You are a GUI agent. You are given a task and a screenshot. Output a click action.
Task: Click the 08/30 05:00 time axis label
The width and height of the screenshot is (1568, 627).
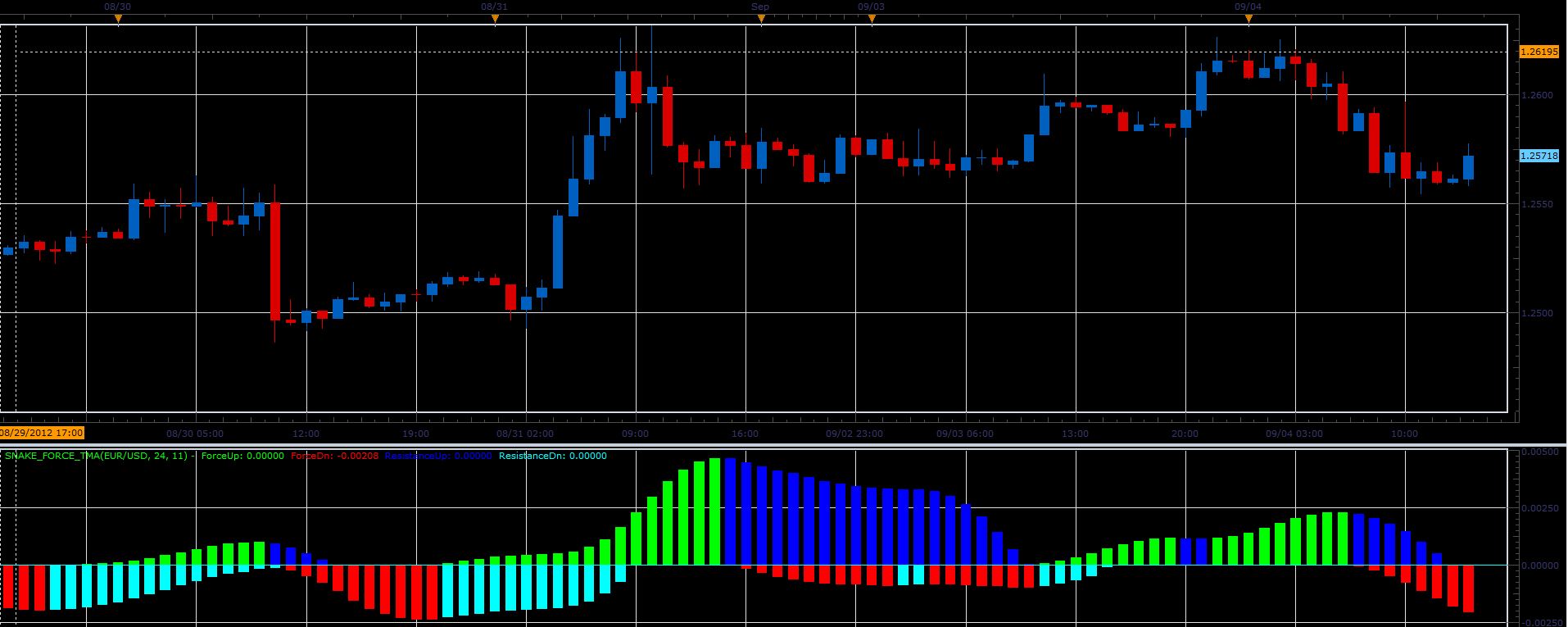(x=195, y=434)
